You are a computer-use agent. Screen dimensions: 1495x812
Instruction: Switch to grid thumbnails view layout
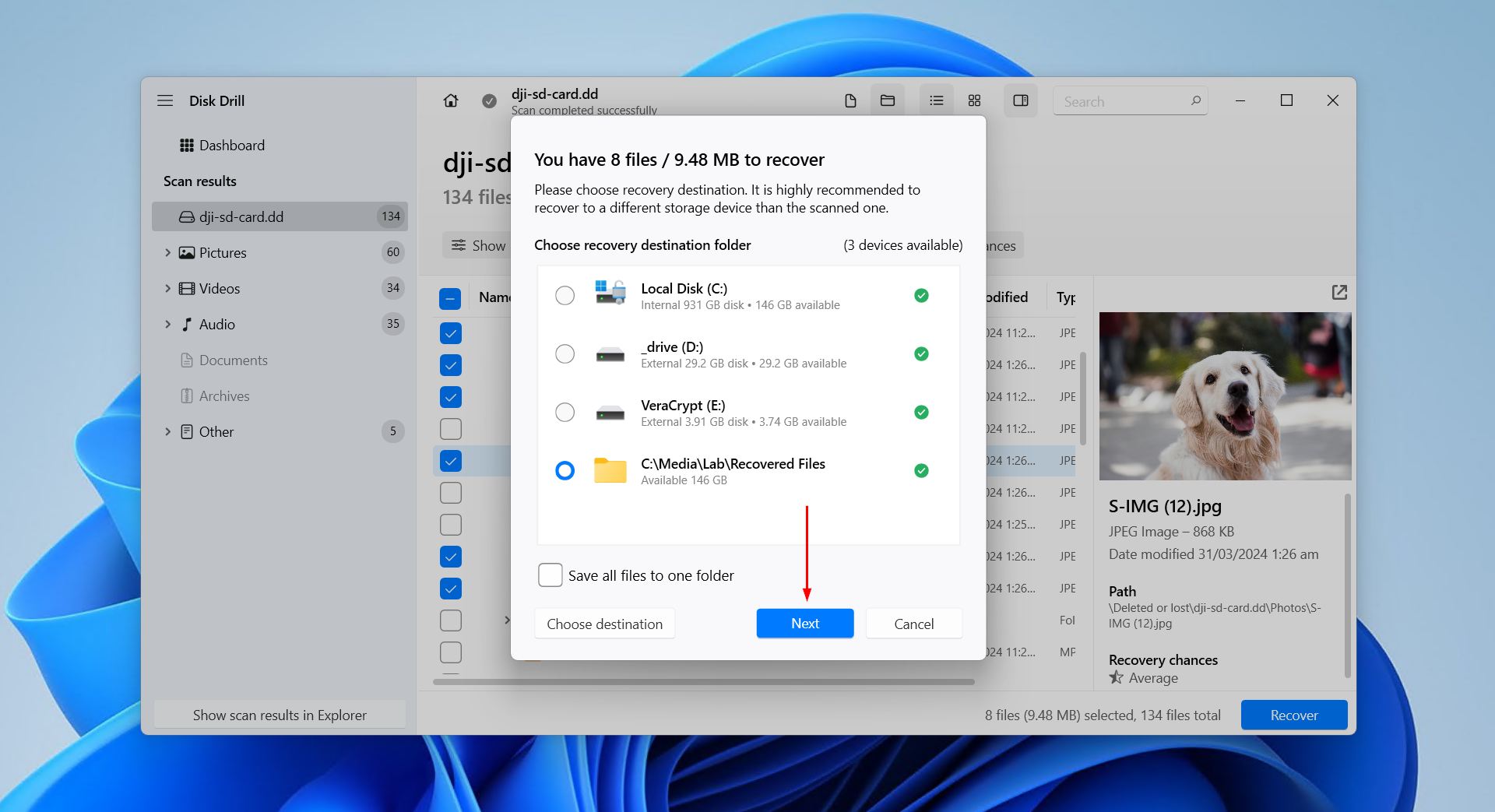coord(974,100)
